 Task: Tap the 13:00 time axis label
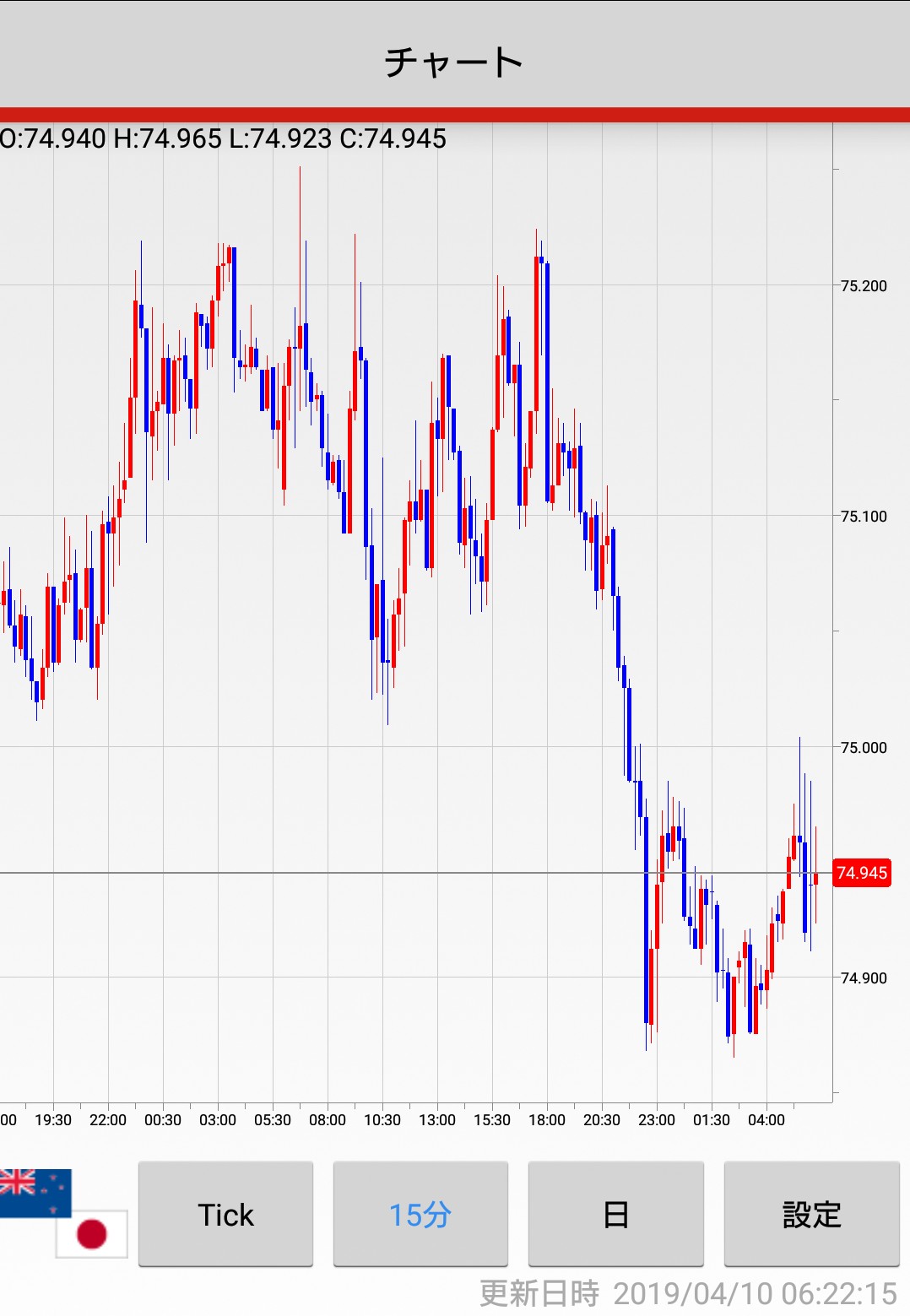tap(437, 1120)
